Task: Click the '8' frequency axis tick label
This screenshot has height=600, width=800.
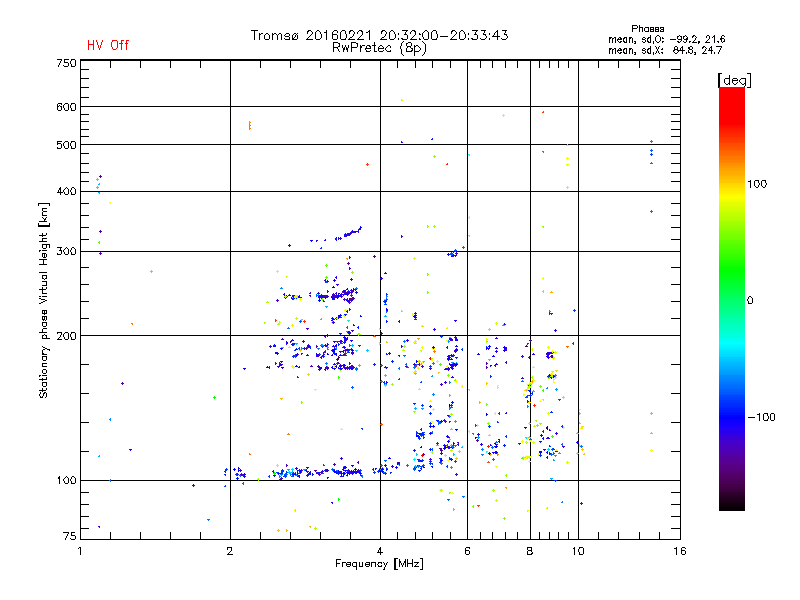Action: [x=530, y=551]
